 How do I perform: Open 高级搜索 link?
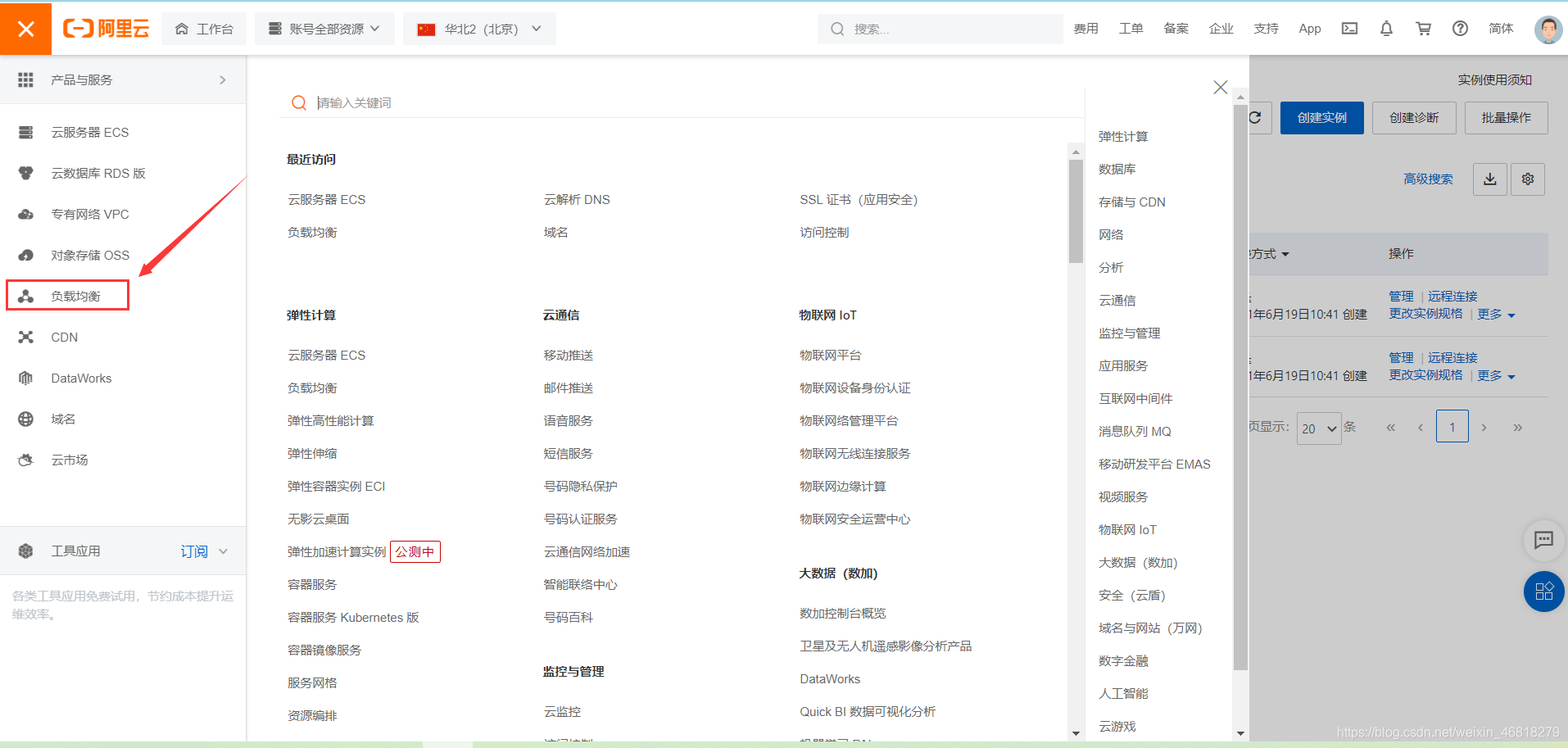point(1428,179)
